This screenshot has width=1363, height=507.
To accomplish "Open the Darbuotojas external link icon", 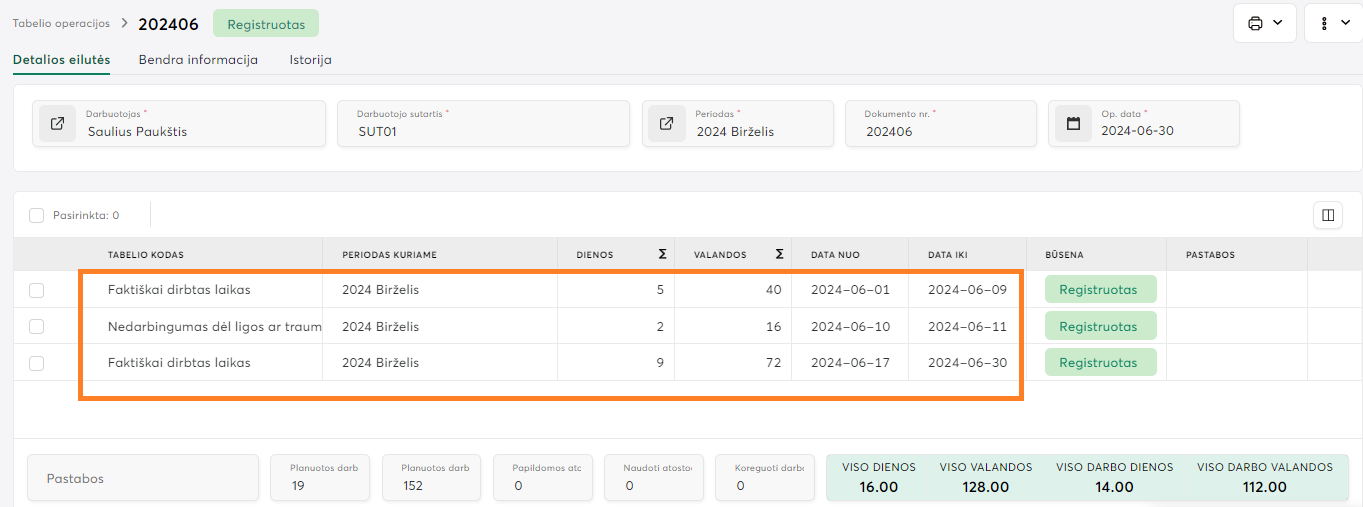I will click(58, 124).
